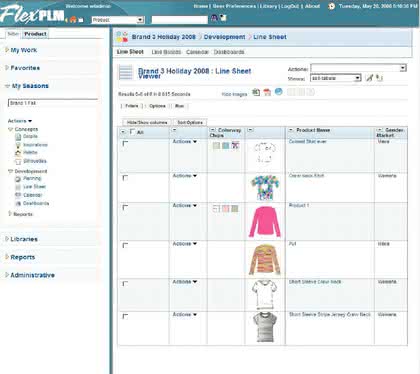
Task: Switch to the Product tab
Action: click(35, 34)
